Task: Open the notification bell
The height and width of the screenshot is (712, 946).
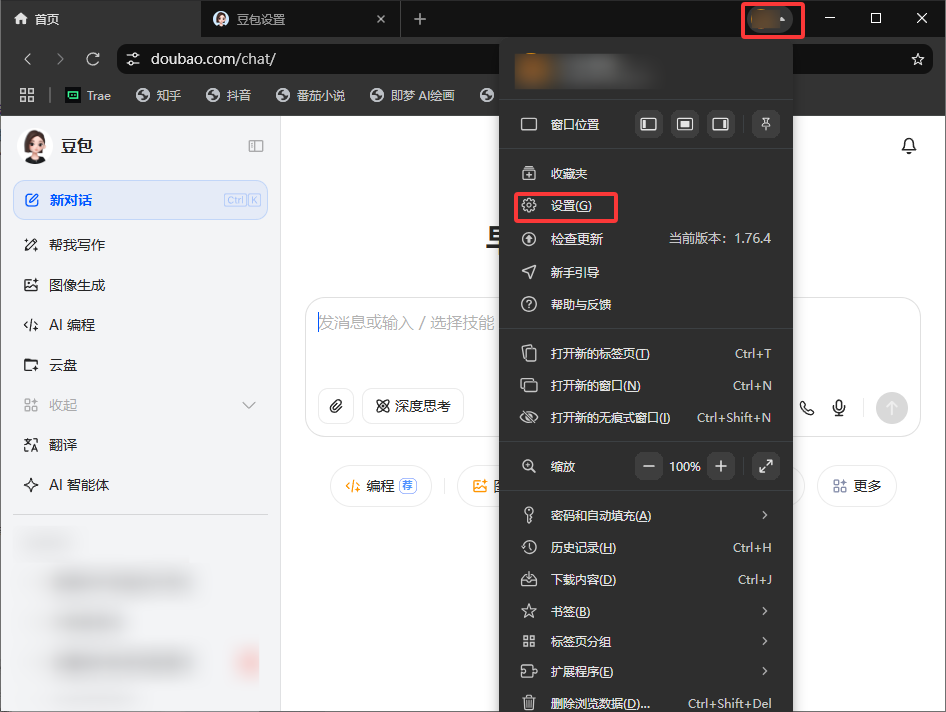Action: 908,147
